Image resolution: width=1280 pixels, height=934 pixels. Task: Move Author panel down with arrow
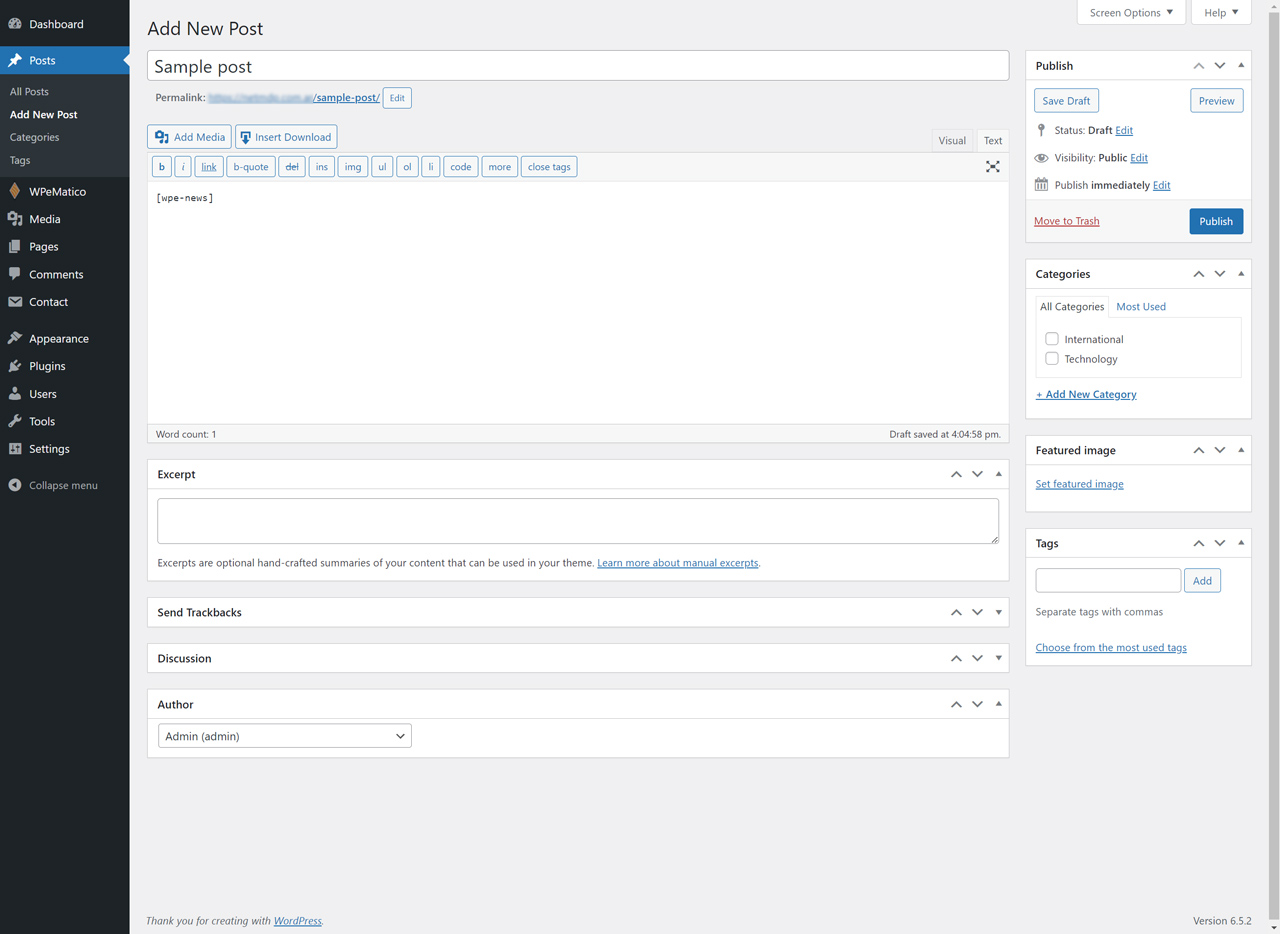pos(977,704)
